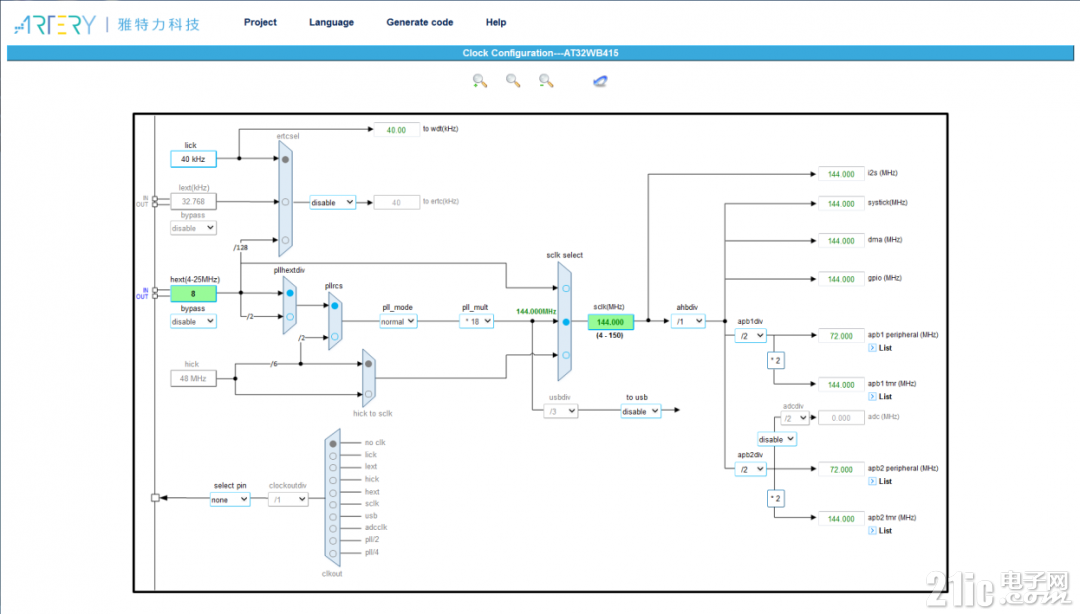Viewport: 1080px width, 614px height.
Task: Open the Language menu
Action: click(331, 22)
